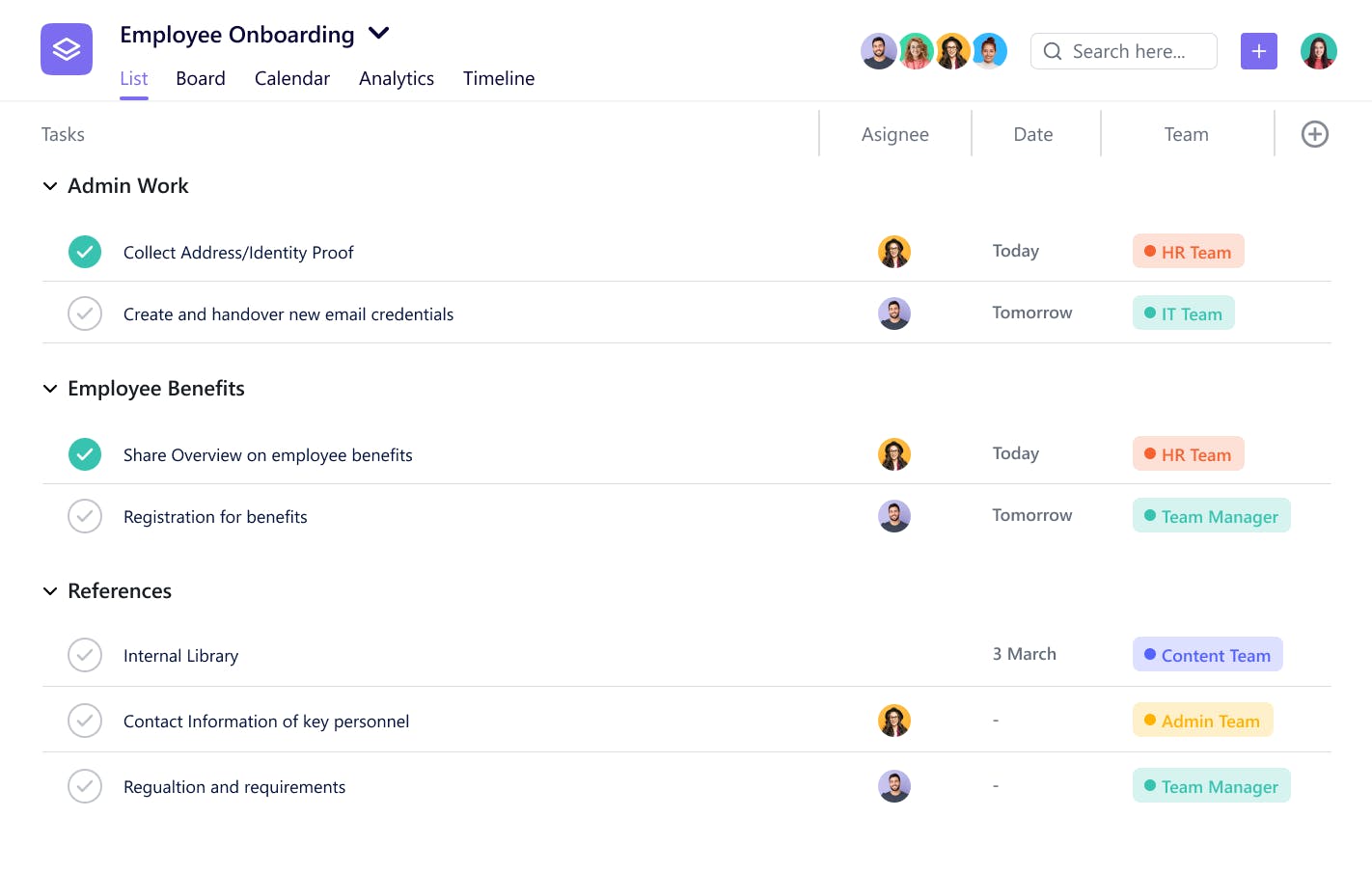Open the Employee Onboarding project dropdown
The width and height of the screenshot is (1372, 872).
378,33
